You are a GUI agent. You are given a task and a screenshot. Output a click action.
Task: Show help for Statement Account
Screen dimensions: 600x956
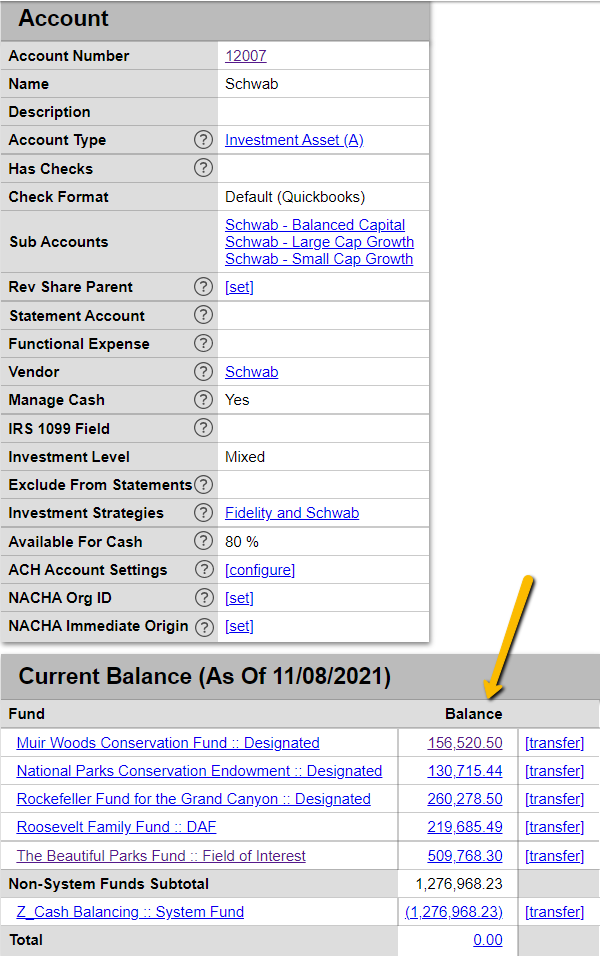[203, 315]
